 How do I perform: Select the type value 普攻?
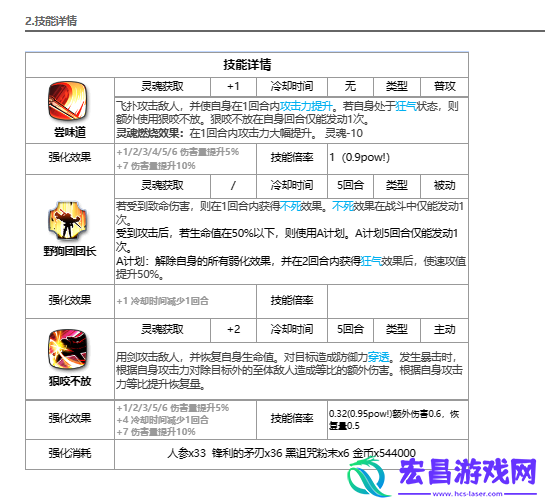coord(445,86)
